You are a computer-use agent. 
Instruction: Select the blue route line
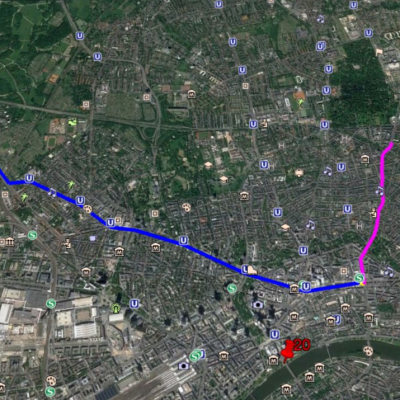[x=180, y=240]
